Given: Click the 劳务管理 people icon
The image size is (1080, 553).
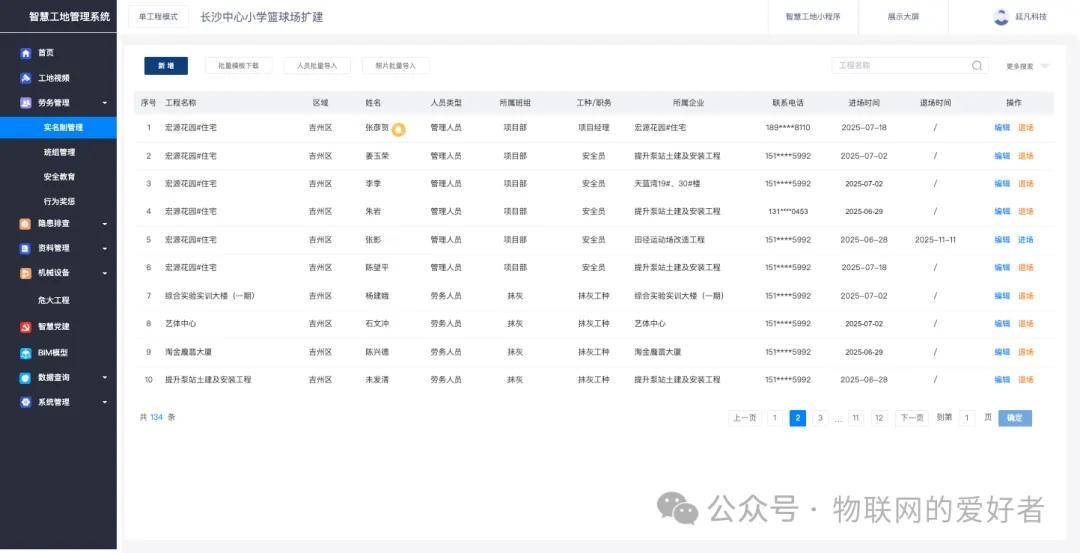Looking at the screenshot, I should (x=25, y=103).
